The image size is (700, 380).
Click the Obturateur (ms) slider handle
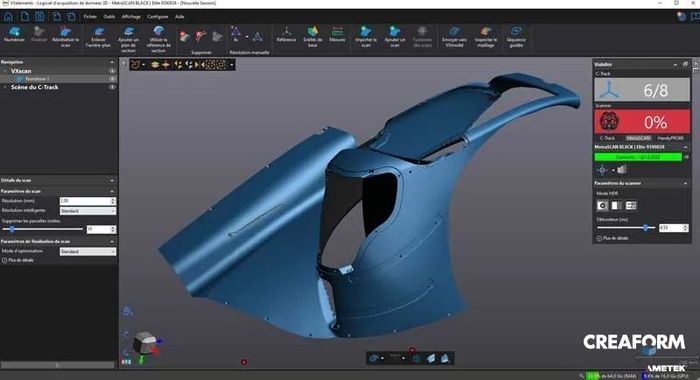646,228
